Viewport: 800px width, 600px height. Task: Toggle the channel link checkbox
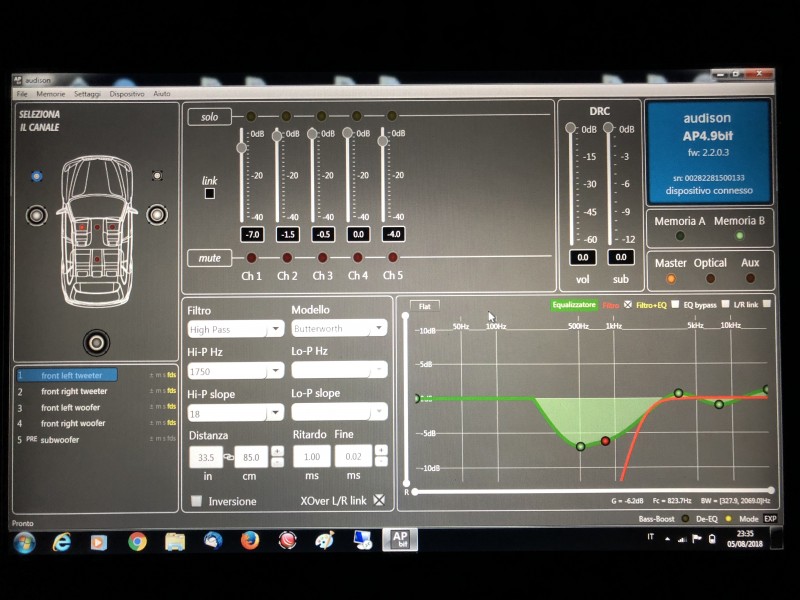pos(210,193)
